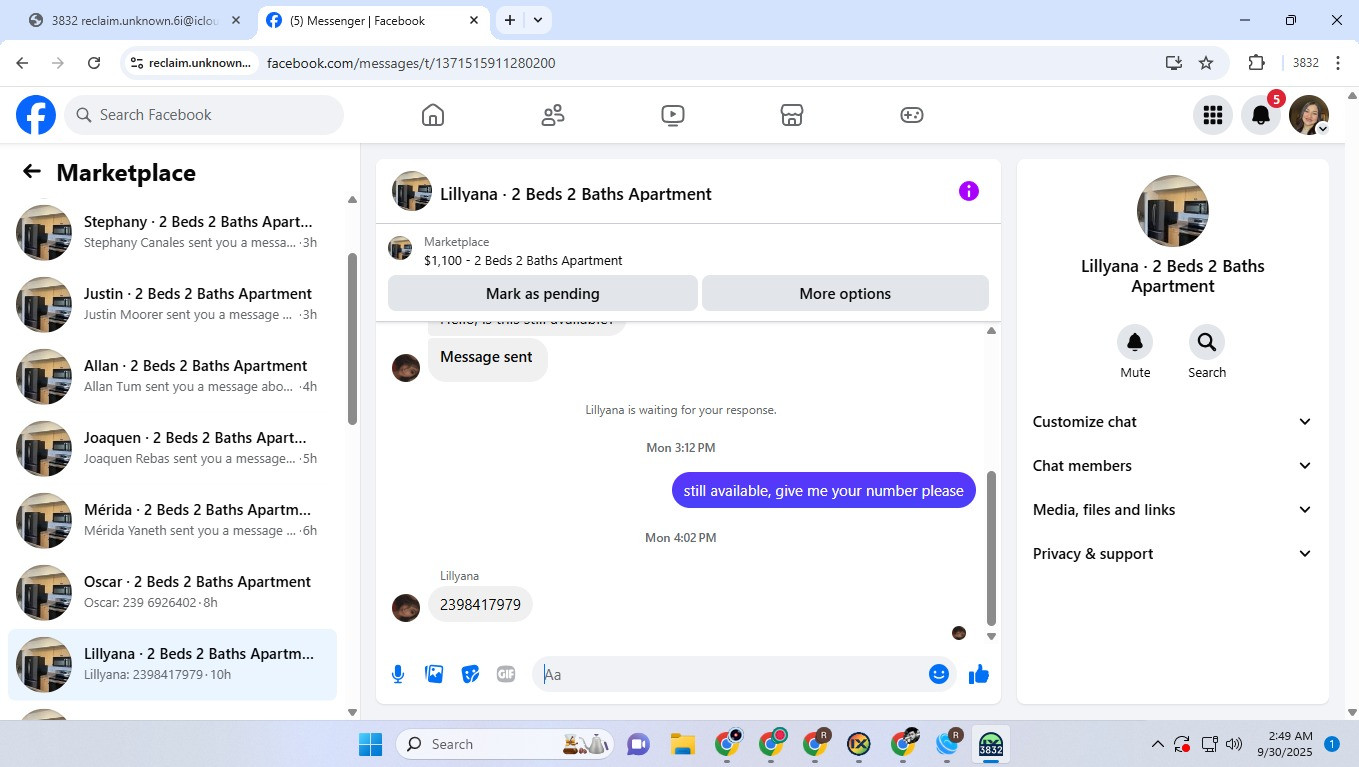Focus the Aa message input field
This screenshot has width=1359, height=767.
point(730,674)
